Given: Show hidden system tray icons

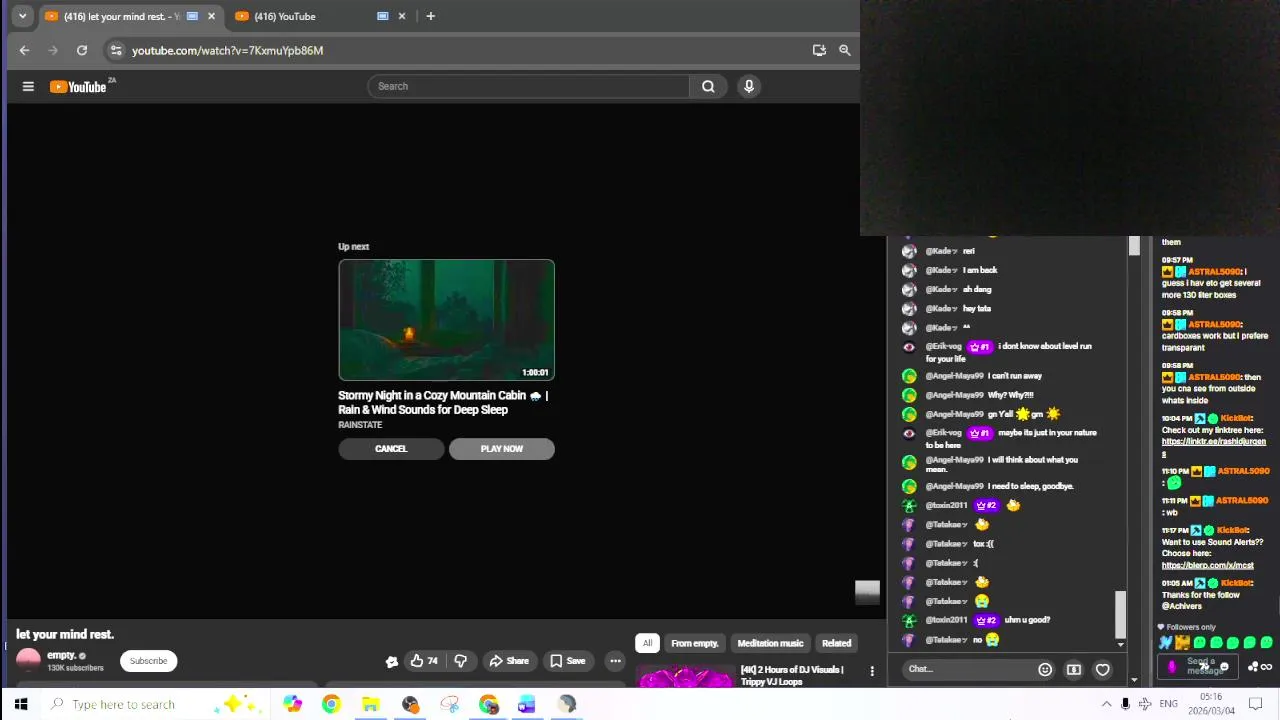Looking at the screenshot, I should [1106, 704].
